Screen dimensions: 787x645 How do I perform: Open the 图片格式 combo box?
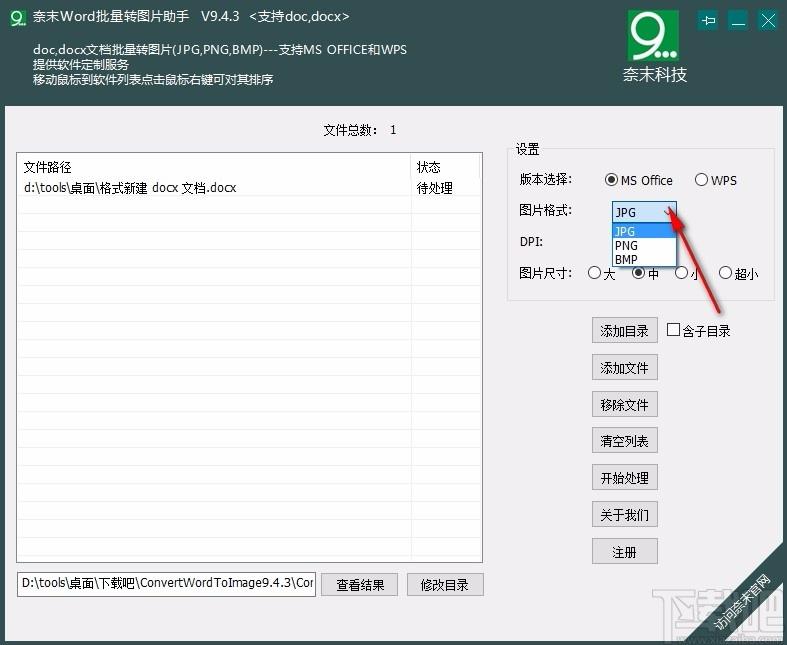coord(644,212)
